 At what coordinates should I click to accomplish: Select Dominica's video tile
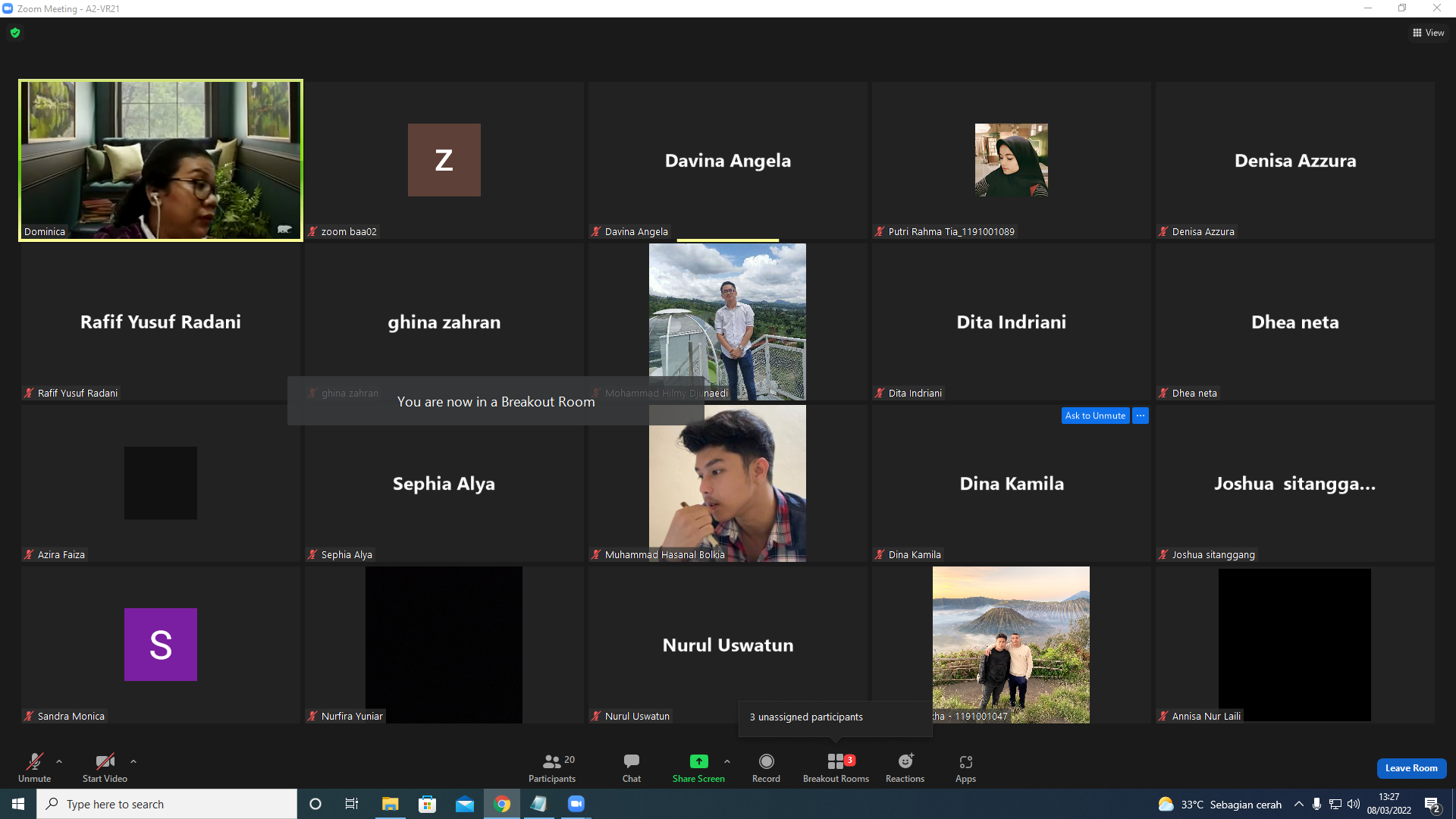[x=161, y=161]
